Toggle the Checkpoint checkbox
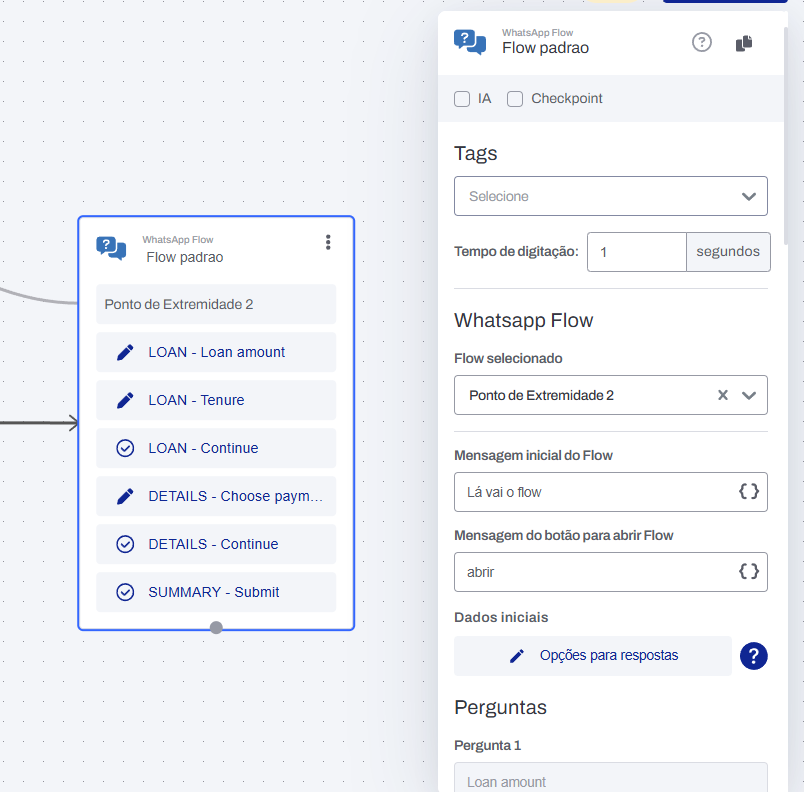 pyautogui.click(x=515, y=99)
